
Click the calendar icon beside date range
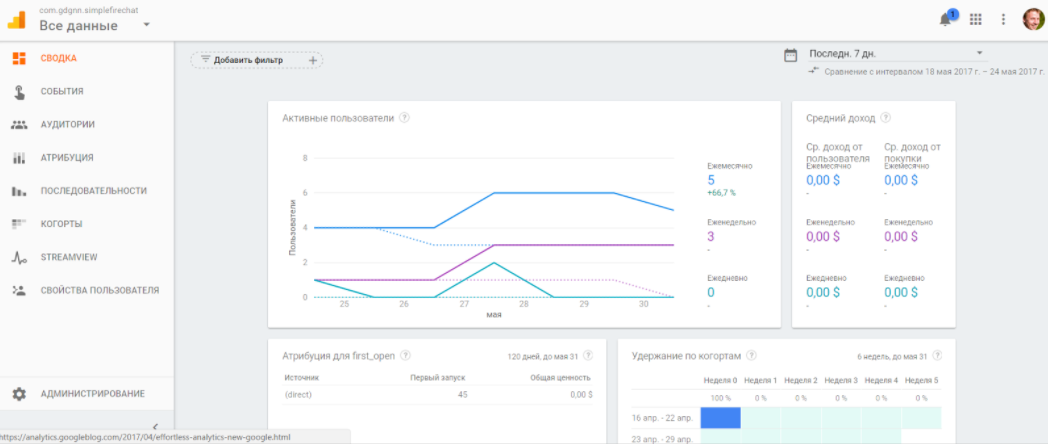click(x=791, y=54)
